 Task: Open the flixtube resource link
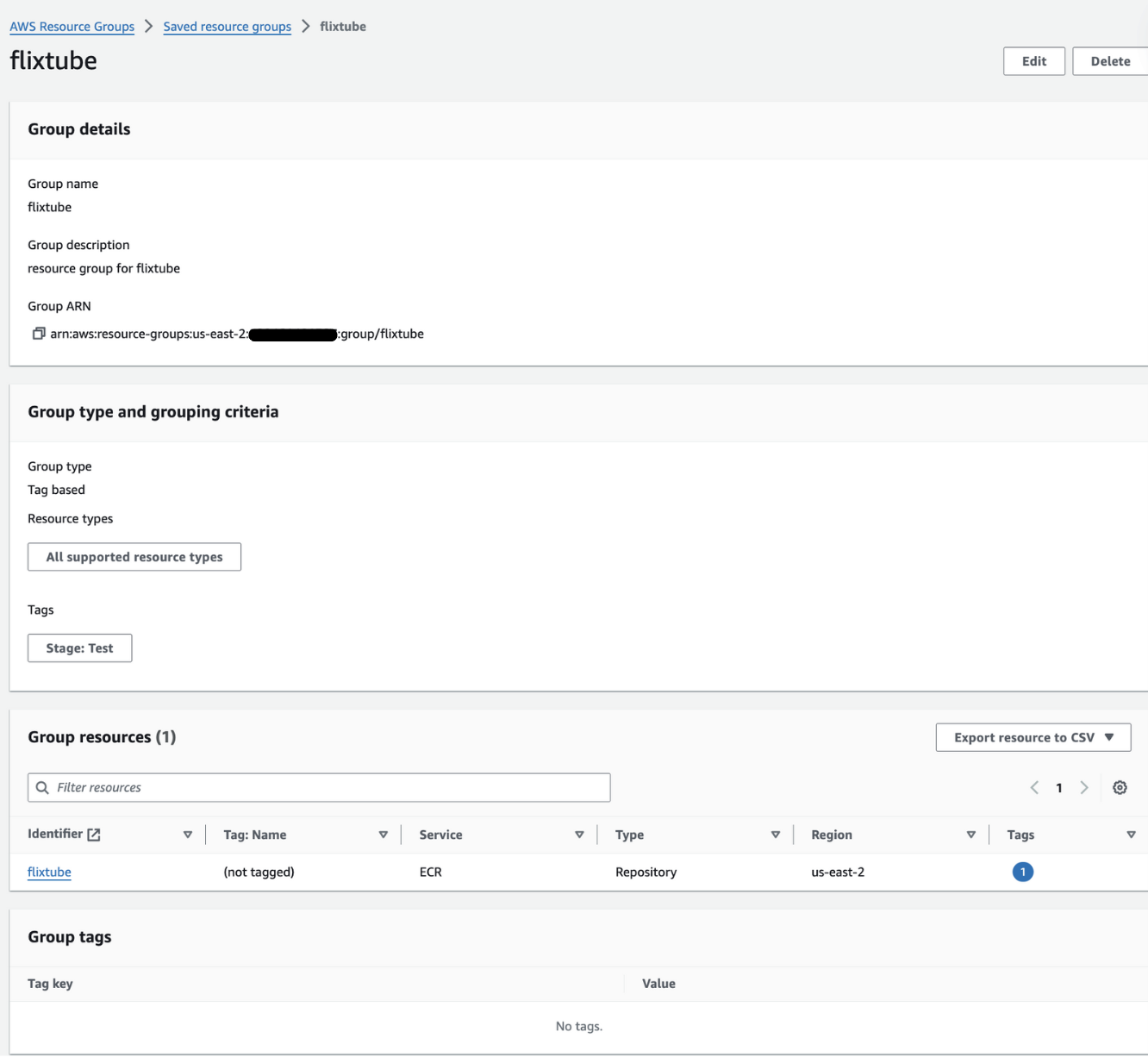49,872
